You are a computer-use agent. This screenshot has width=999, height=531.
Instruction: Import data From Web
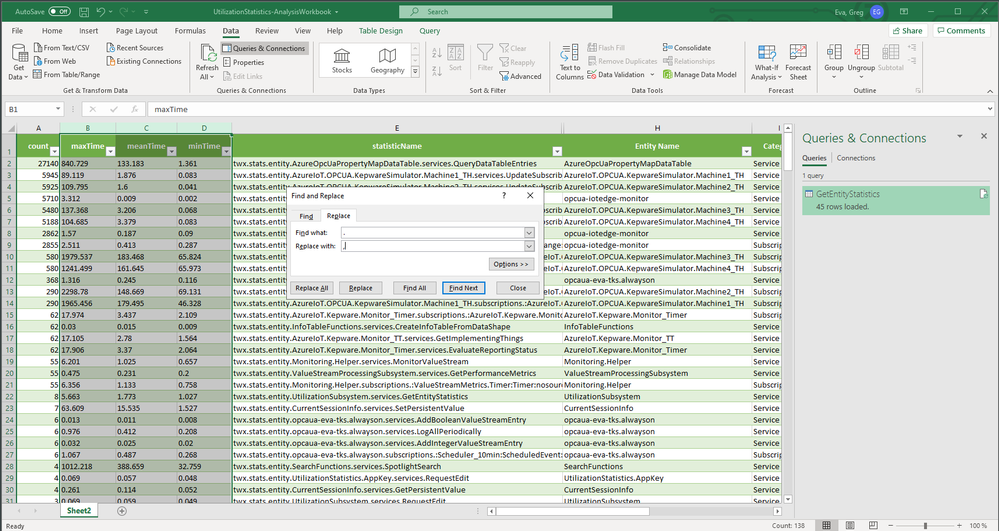click(54, 61)
